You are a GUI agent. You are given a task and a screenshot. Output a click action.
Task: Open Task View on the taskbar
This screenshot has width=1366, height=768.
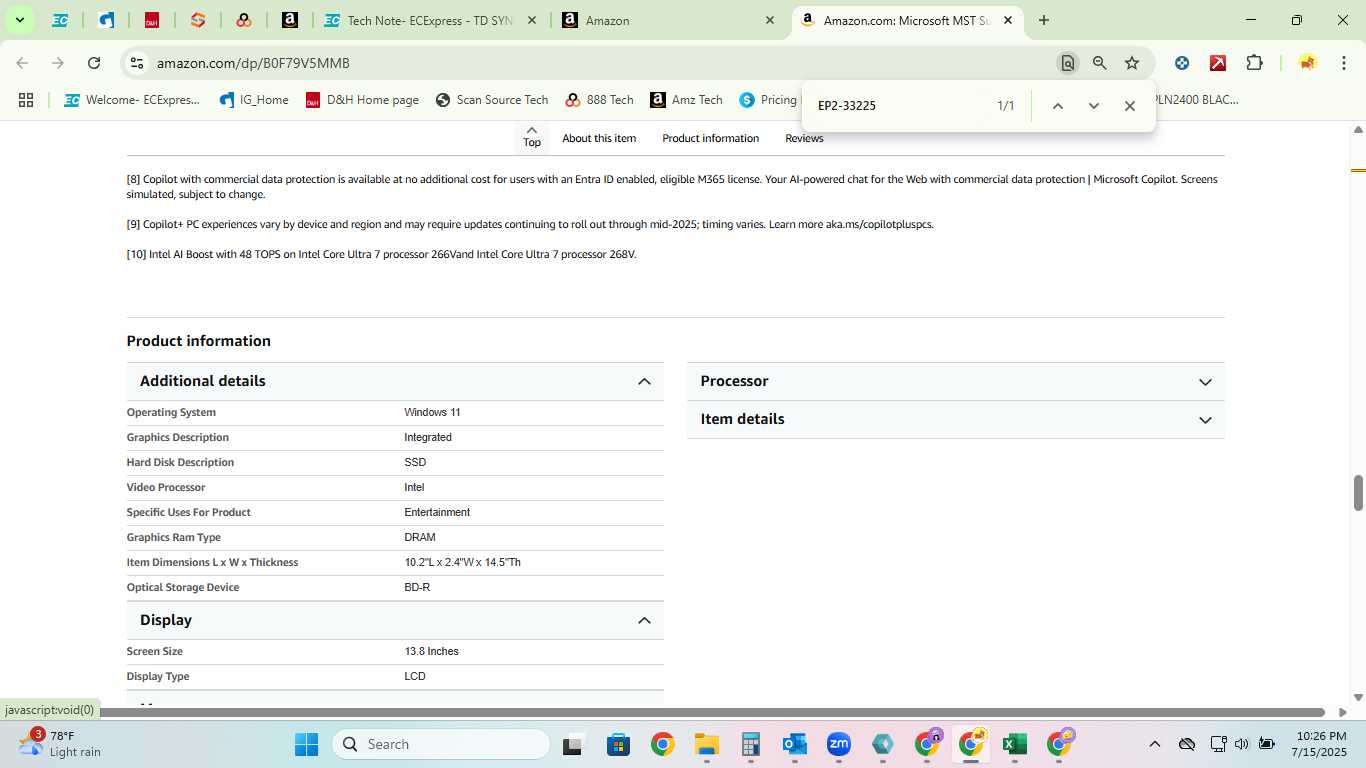pos(573,744)
